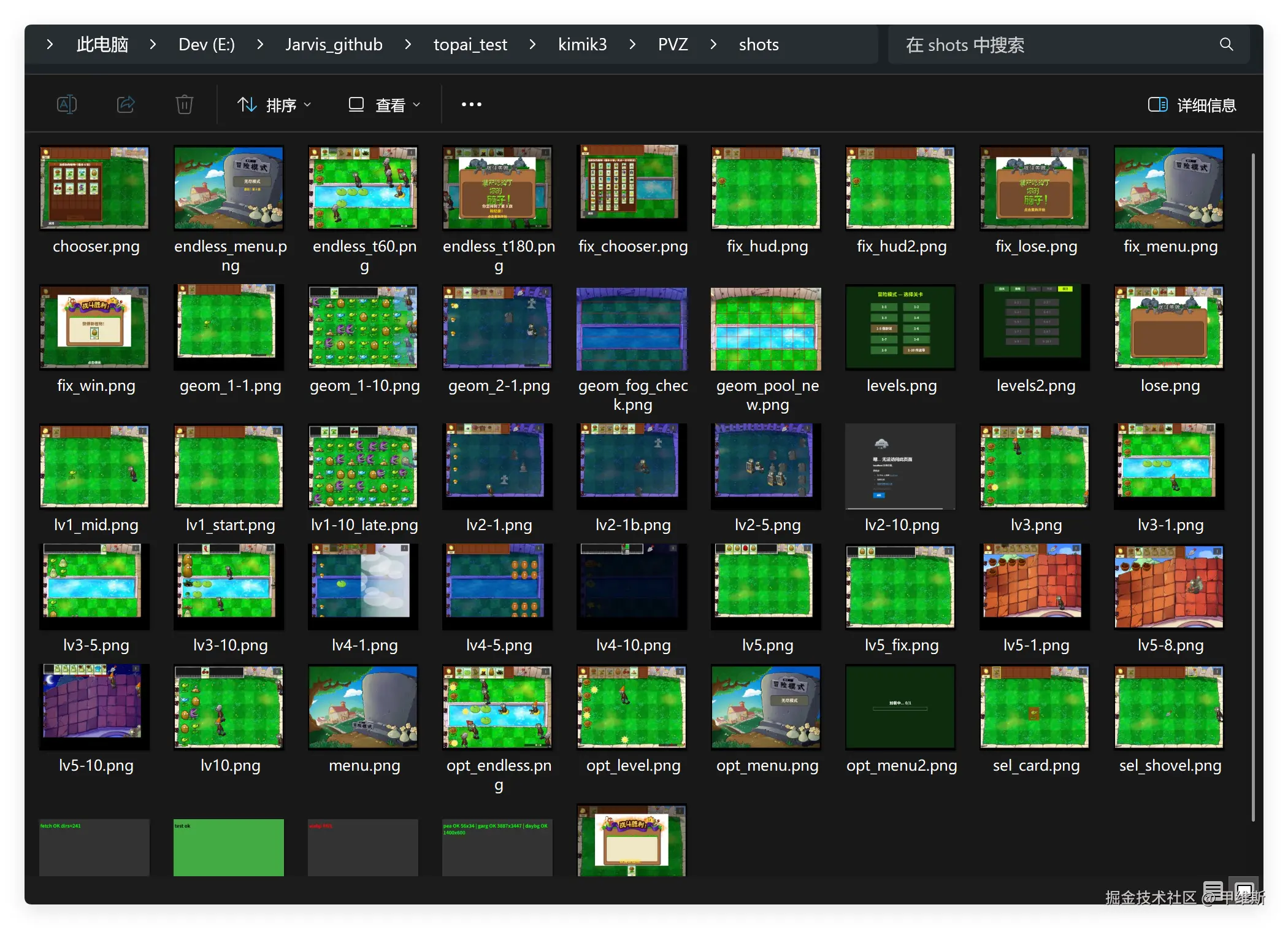Select the lv5-8.png thumbnail

point(1169,587)
